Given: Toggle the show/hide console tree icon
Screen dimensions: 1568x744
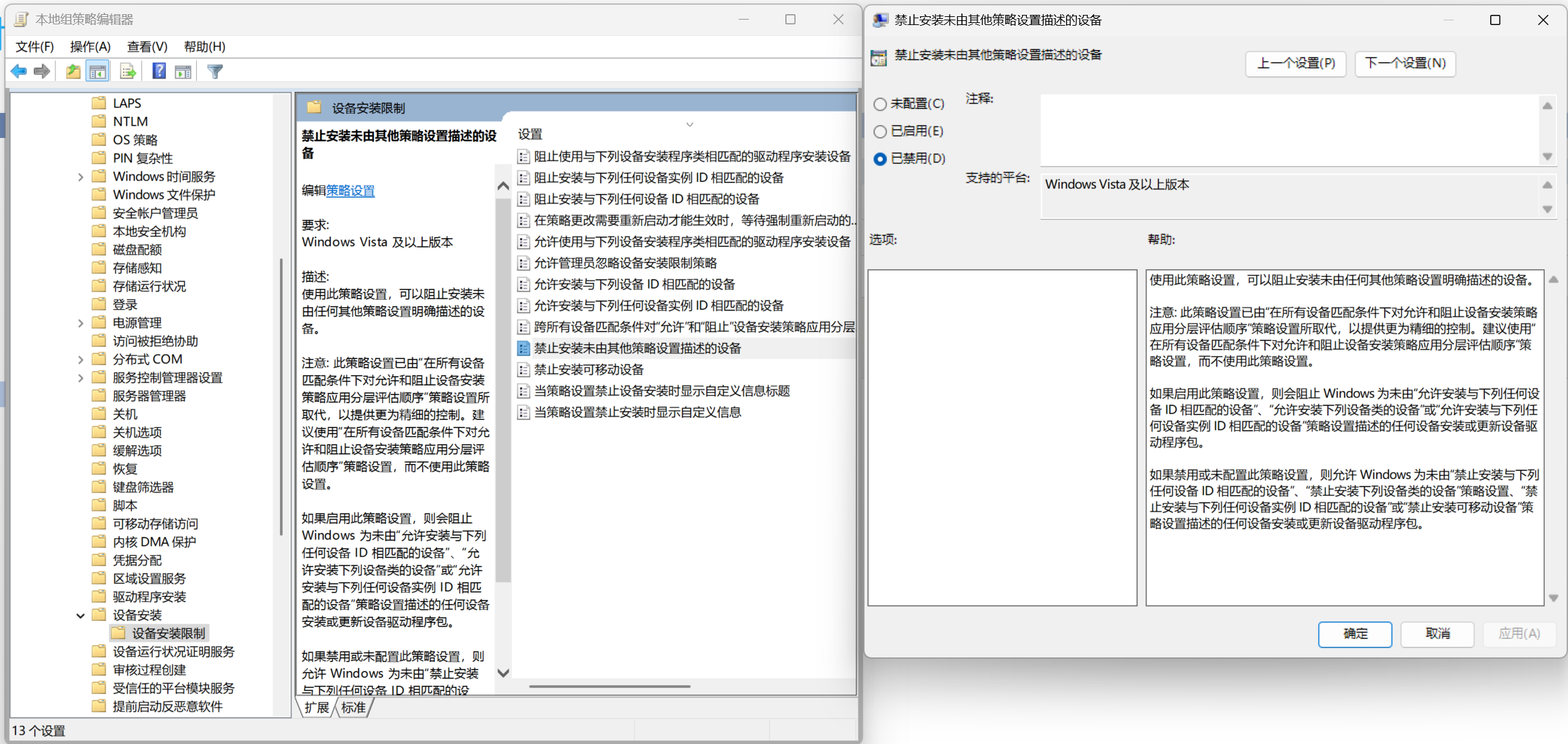Looking at the screenshot, I should coord(97,71).
